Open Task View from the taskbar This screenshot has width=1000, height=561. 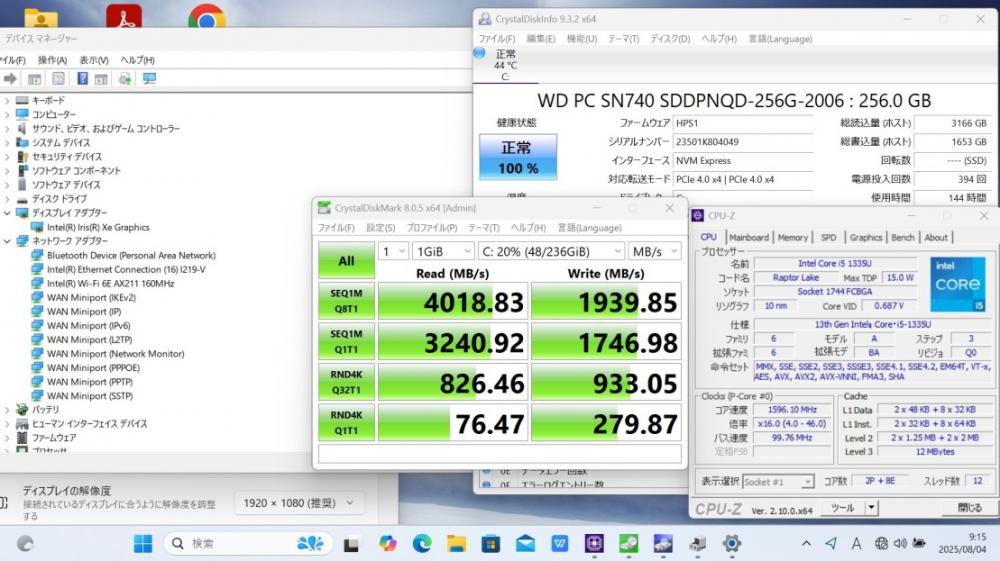click(351, 544)
